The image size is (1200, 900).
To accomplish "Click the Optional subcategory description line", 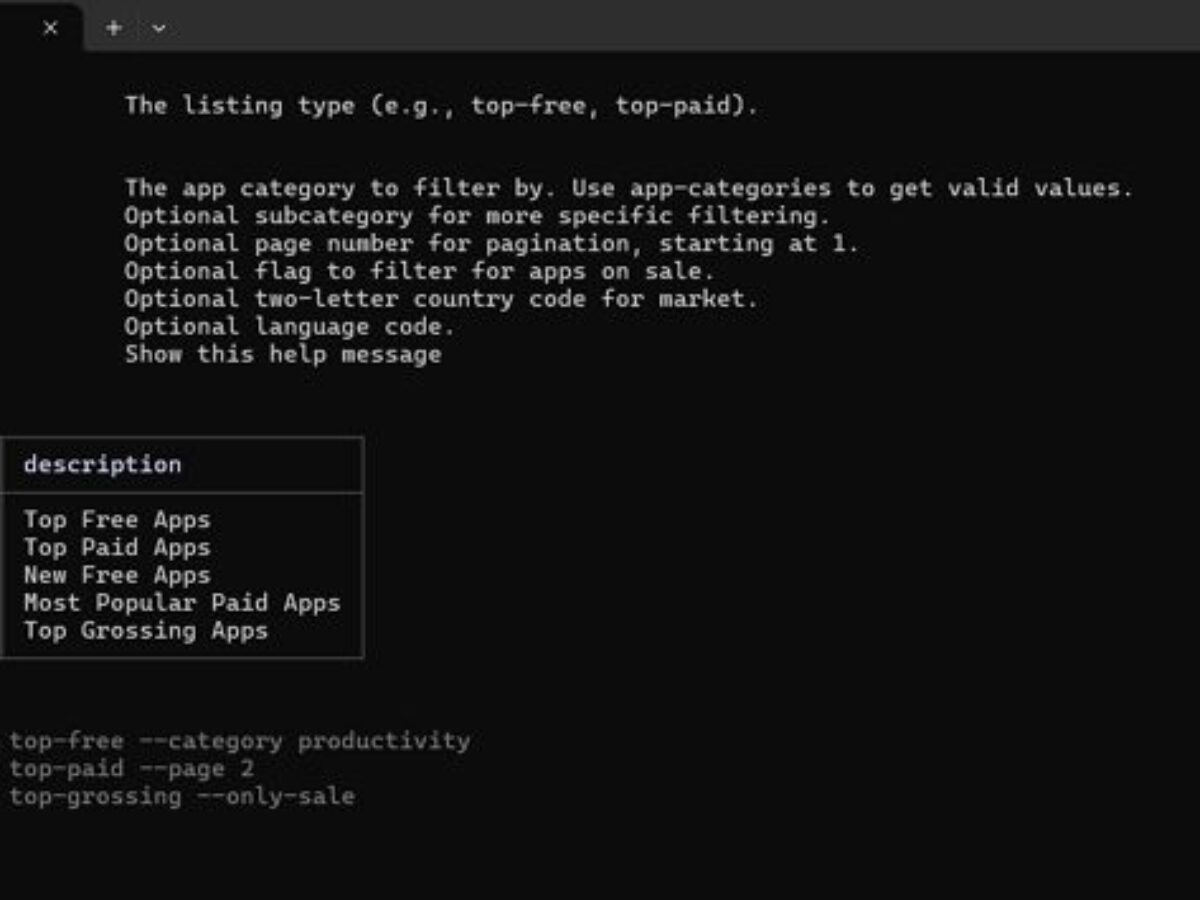I will pos(477,216).
